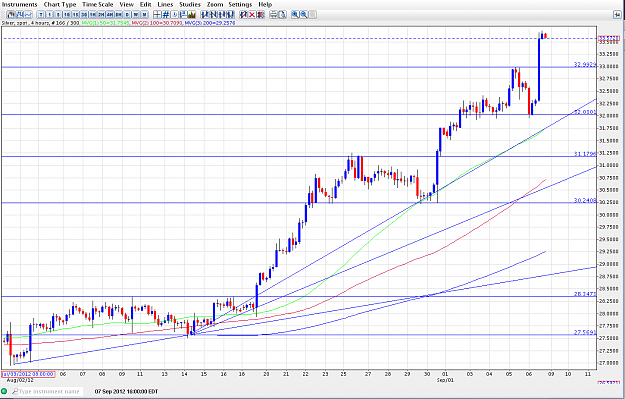This screenshot has width=625, height=399.
Task: Switch to weekly (W) time scale
Action: click(x=136, y=15)
